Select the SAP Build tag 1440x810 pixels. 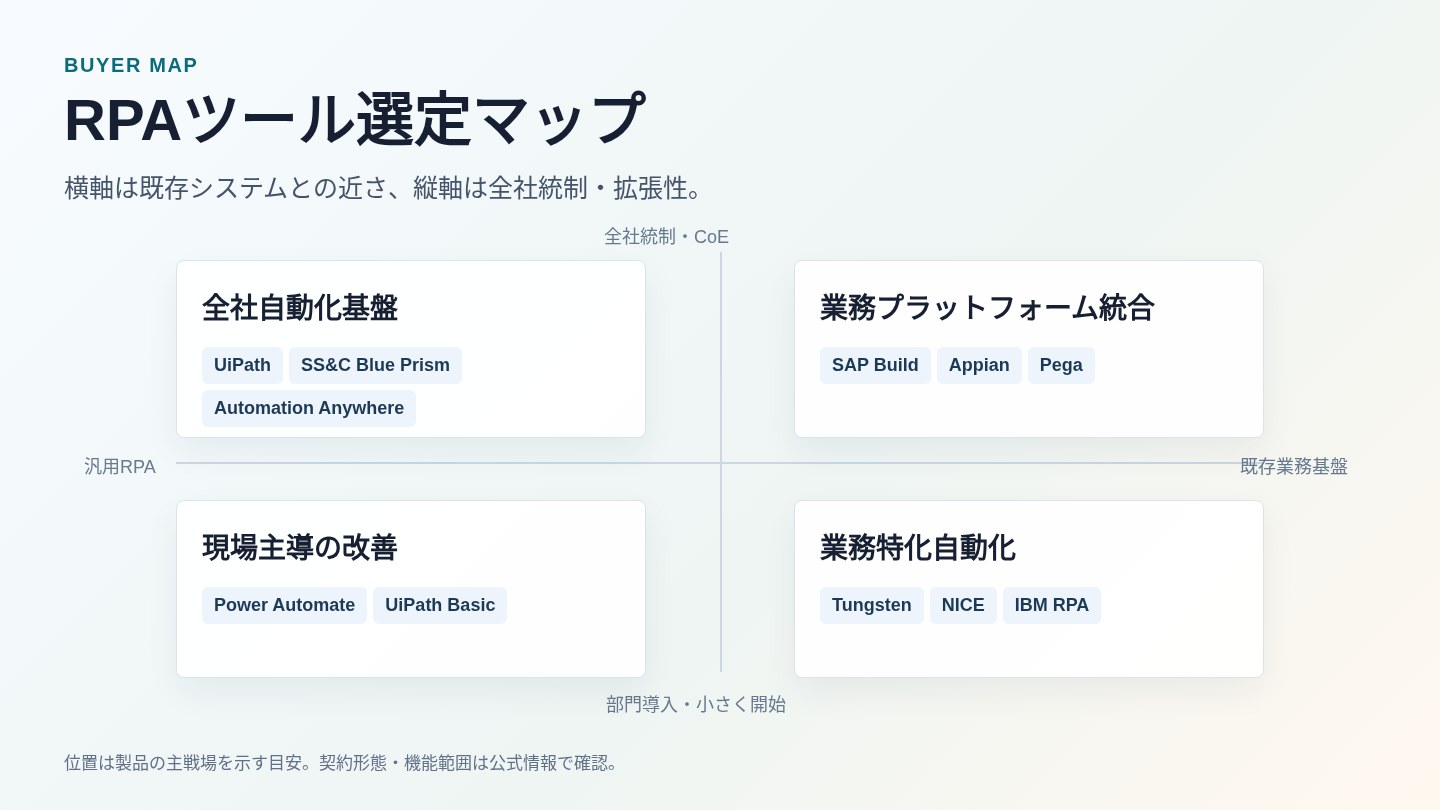pos(875,365)
